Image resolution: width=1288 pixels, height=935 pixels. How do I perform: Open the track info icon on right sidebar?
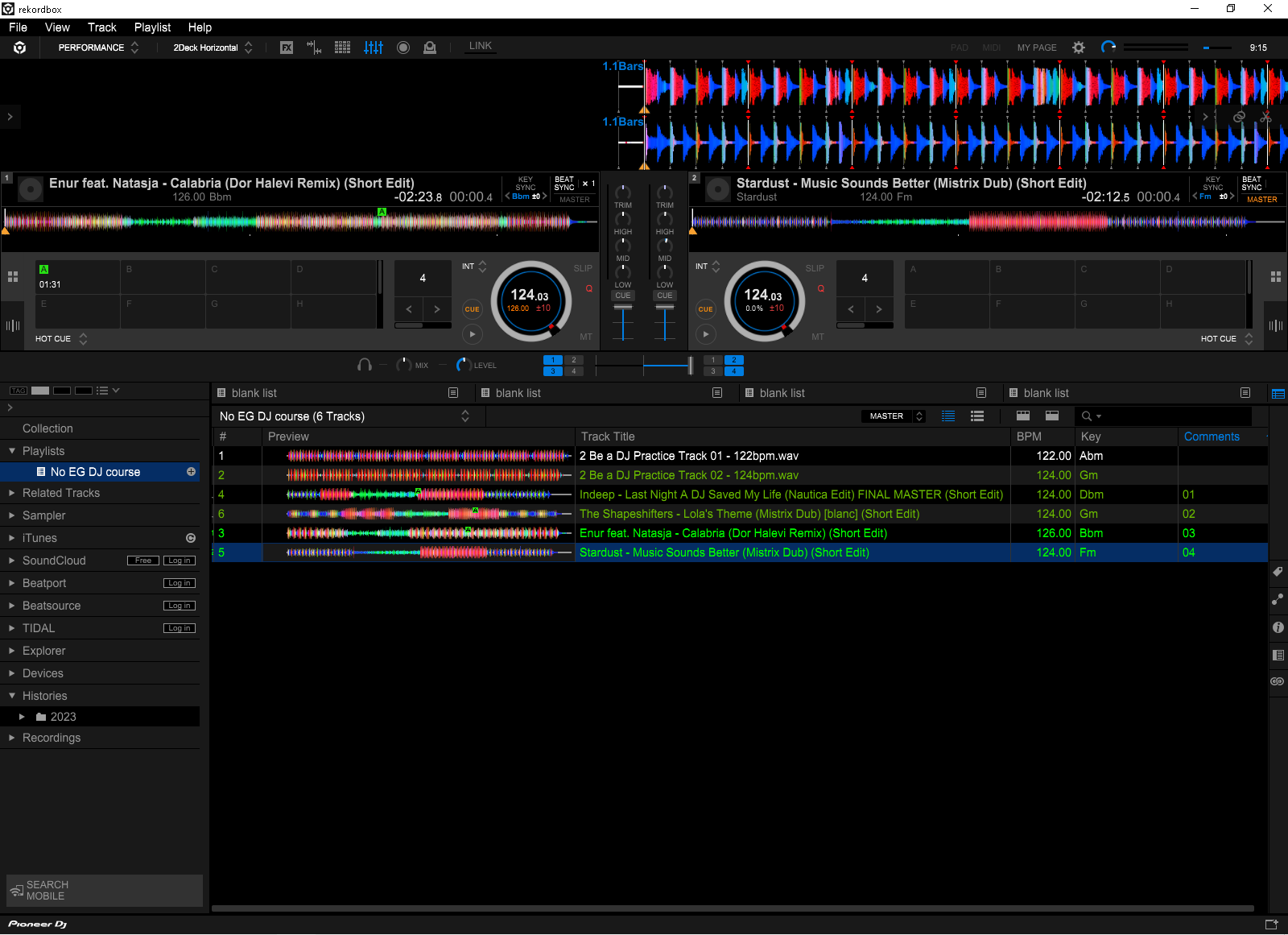tap(1278, 627)
